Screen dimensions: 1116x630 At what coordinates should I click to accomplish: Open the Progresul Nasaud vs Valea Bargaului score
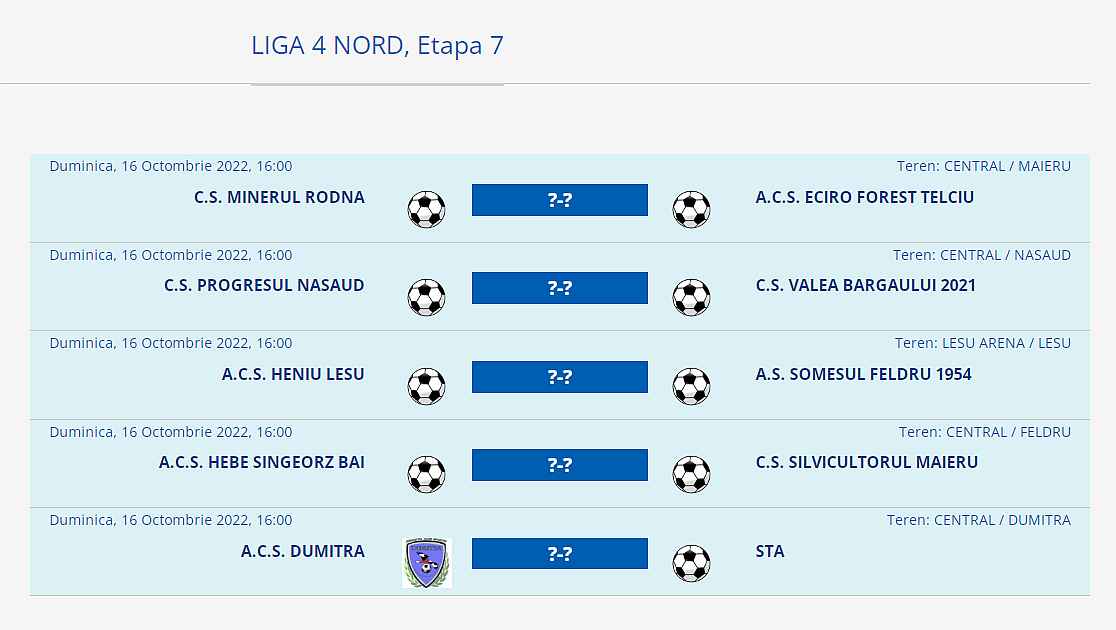560,288
